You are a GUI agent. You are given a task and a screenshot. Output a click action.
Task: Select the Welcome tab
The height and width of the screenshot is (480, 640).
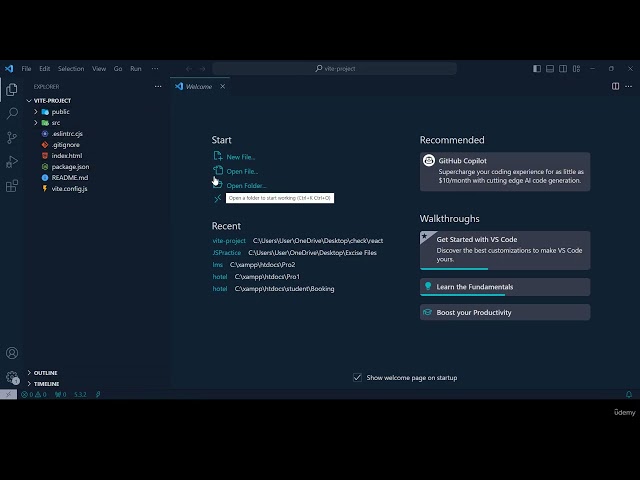coord(199,87)
